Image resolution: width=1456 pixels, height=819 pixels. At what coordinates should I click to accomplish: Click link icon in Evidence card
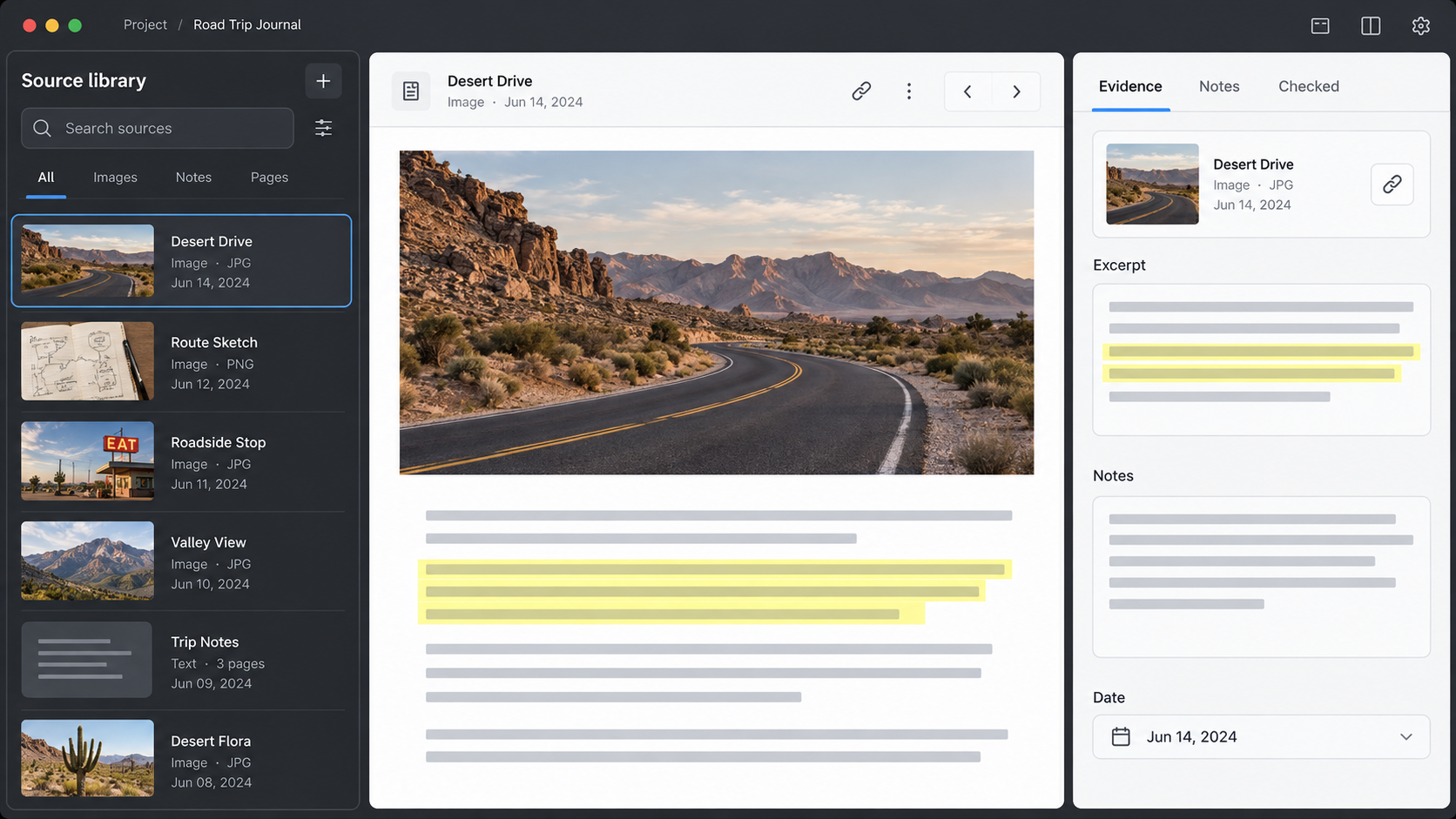click(x=1392, y=185)
